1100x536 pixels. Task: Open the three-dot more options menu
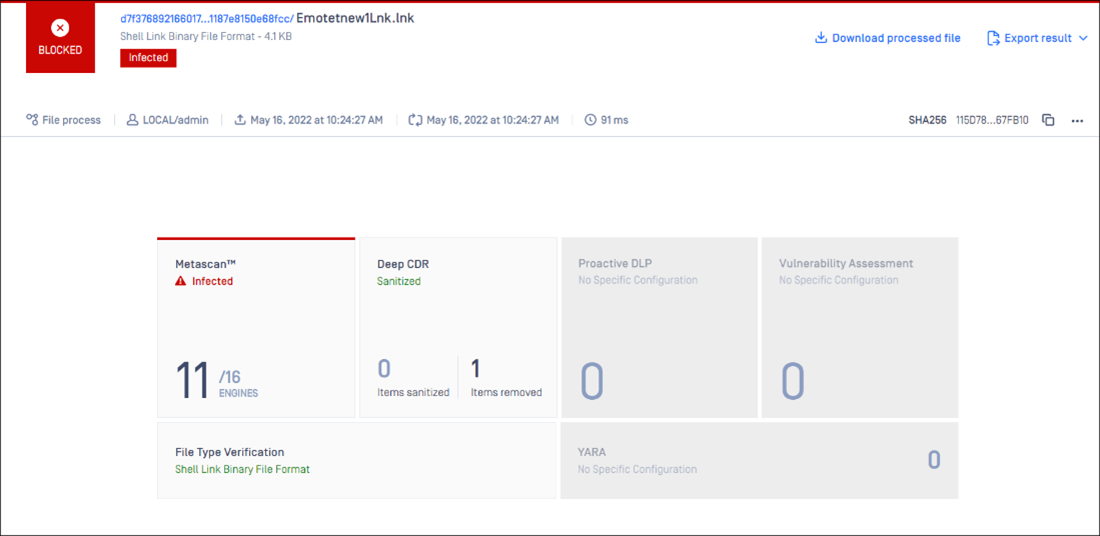(1077, 120)
